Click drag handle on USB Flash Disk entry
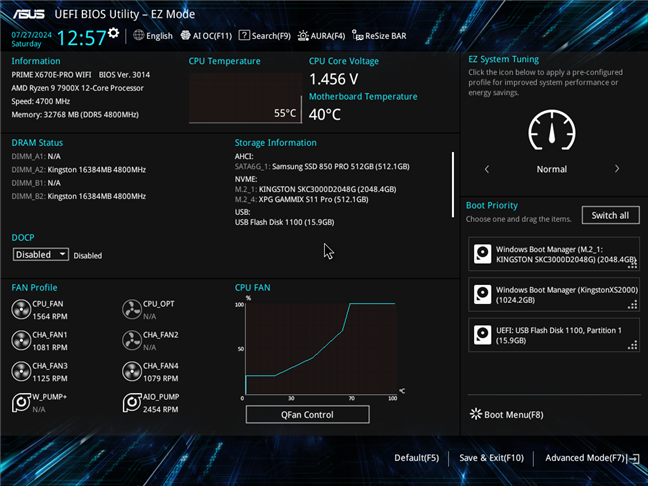648x486 pixels. click(x=632, y=346)
